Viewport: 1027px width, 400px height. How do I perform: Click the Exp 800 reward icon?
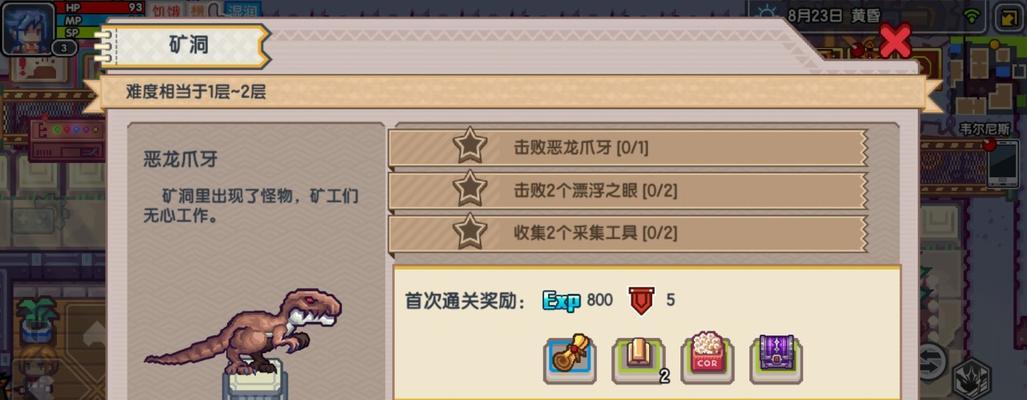click(562, 300)
